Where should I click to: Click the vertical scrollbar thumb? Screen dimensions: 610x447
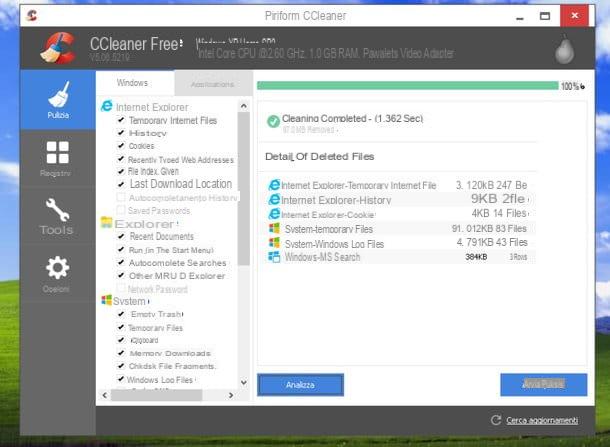(244, 189)
